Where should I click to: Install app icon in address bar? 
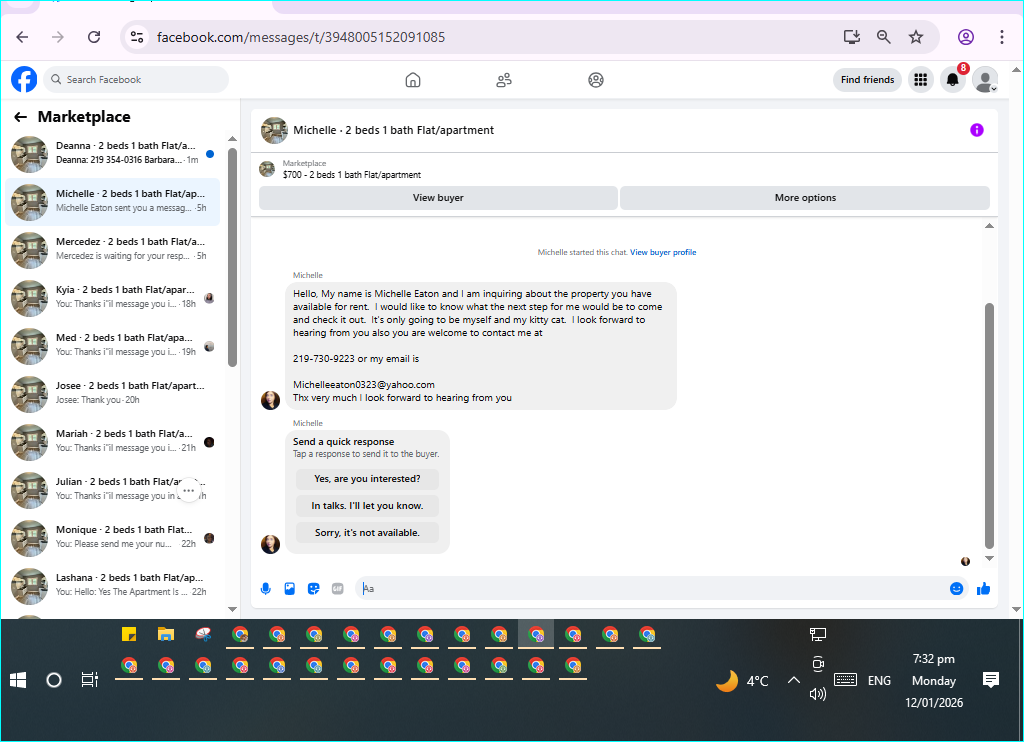[852, 37]
